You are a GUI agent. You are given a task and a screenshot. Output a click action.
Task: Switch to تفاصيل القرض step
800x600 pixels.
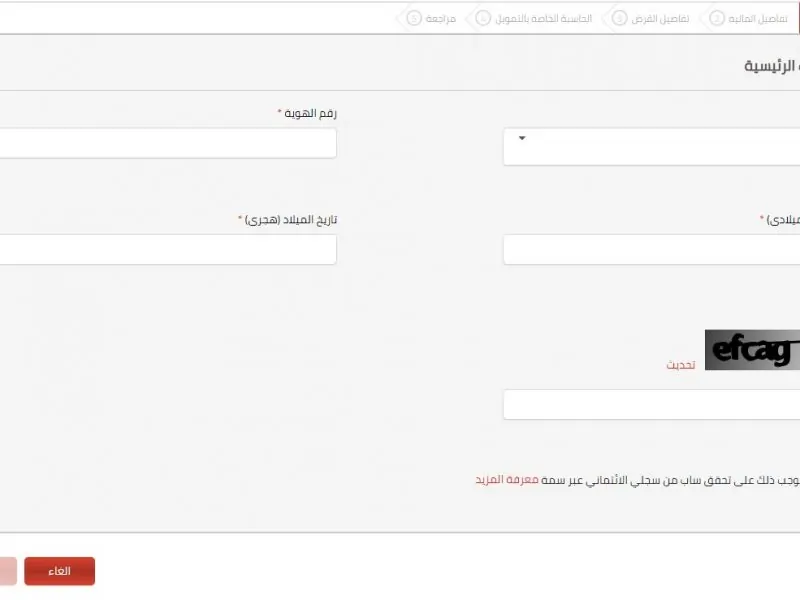(651, 18)
